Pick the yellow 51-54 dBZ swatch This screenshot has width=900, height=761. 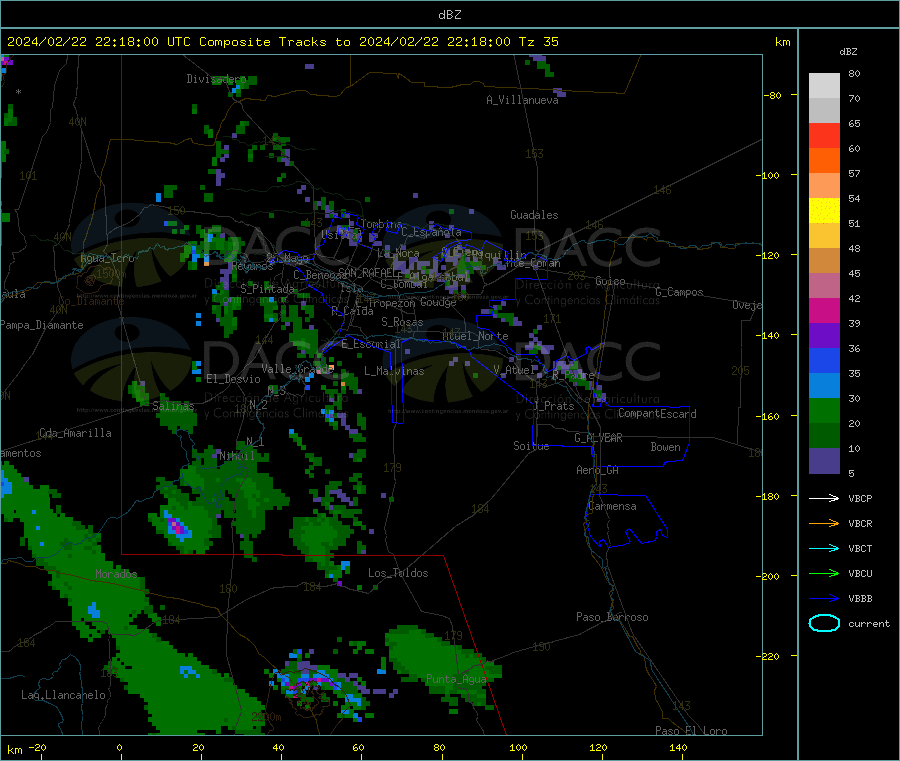(x=824, y=211)
